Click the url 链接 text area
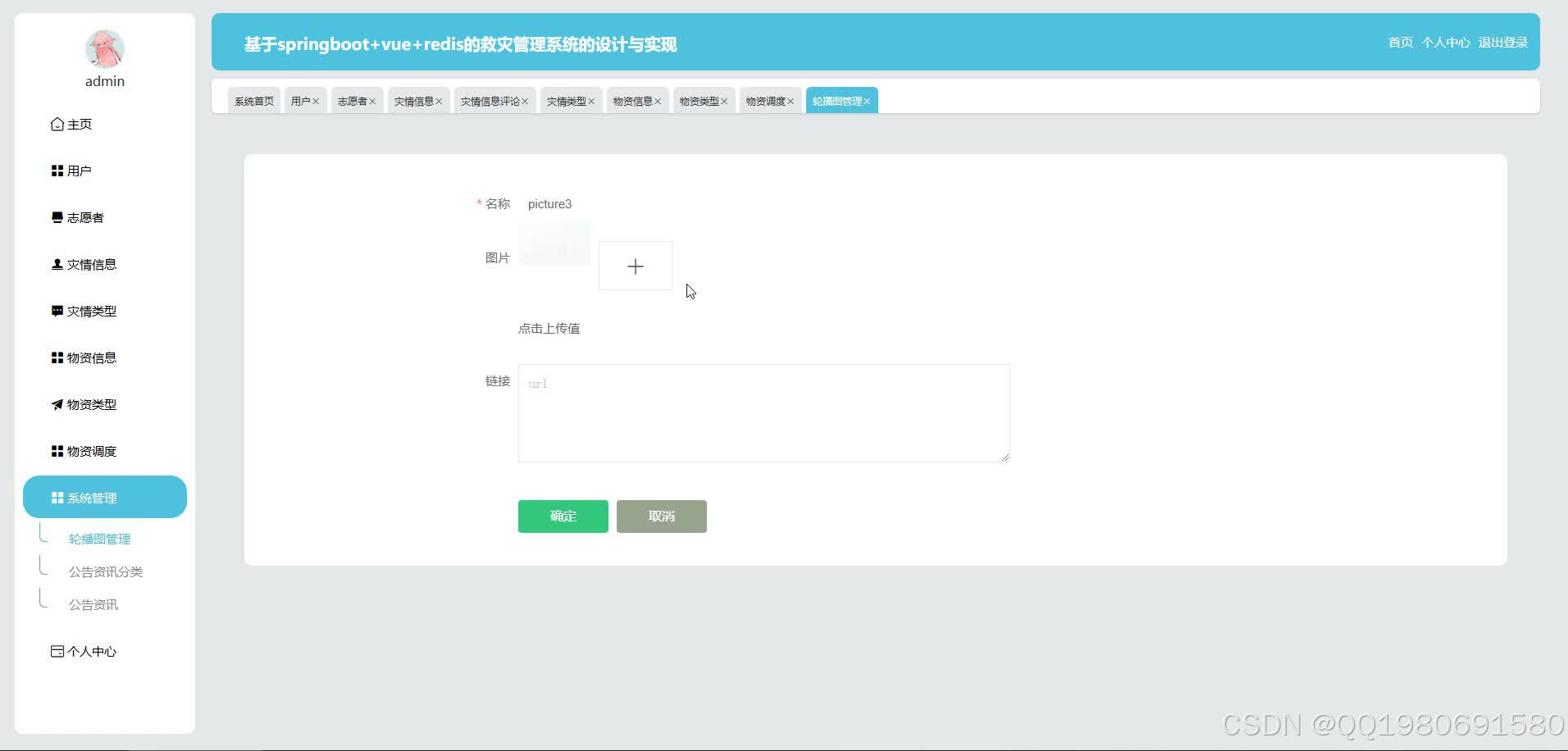The height and width of the screenshot is (751, 1568). (x=763, y=412)
